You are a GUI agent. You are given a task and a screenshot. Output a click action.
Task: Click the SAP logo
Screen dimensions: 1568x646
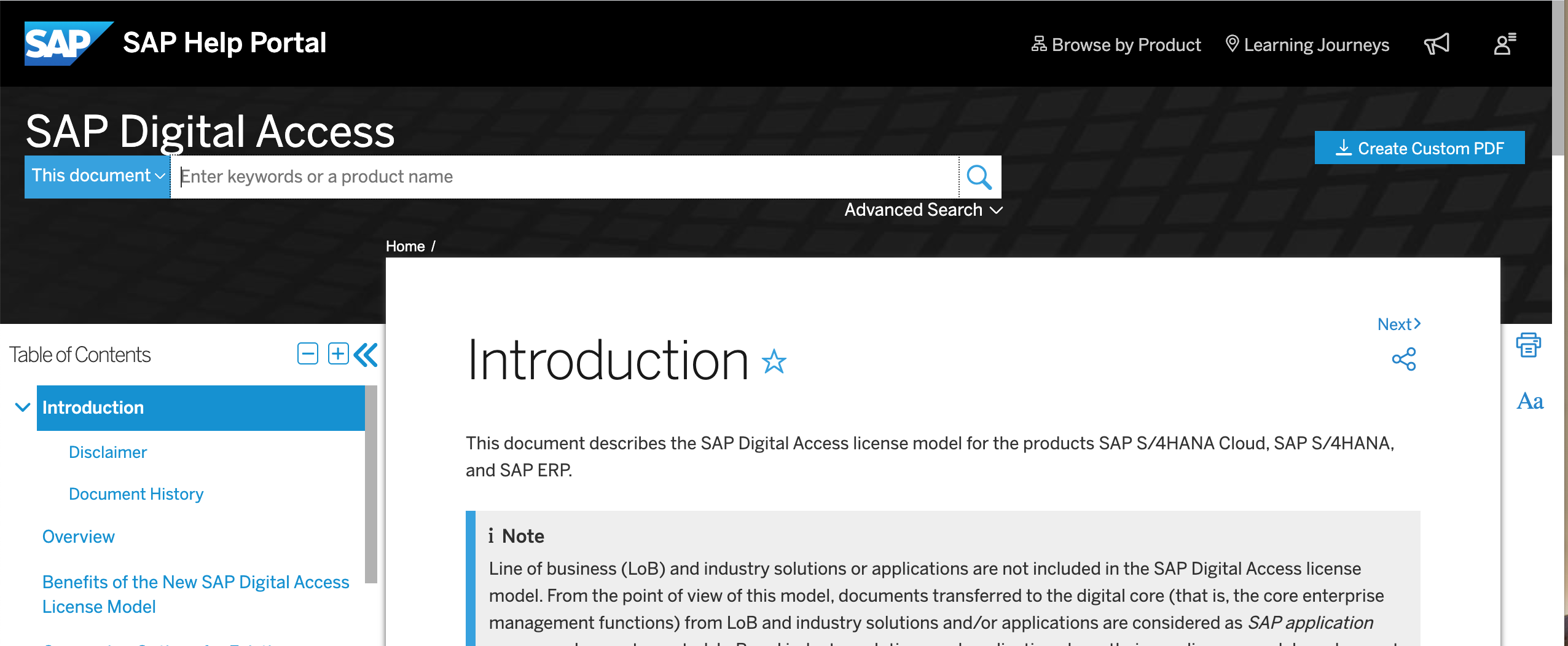pos(69,43)
